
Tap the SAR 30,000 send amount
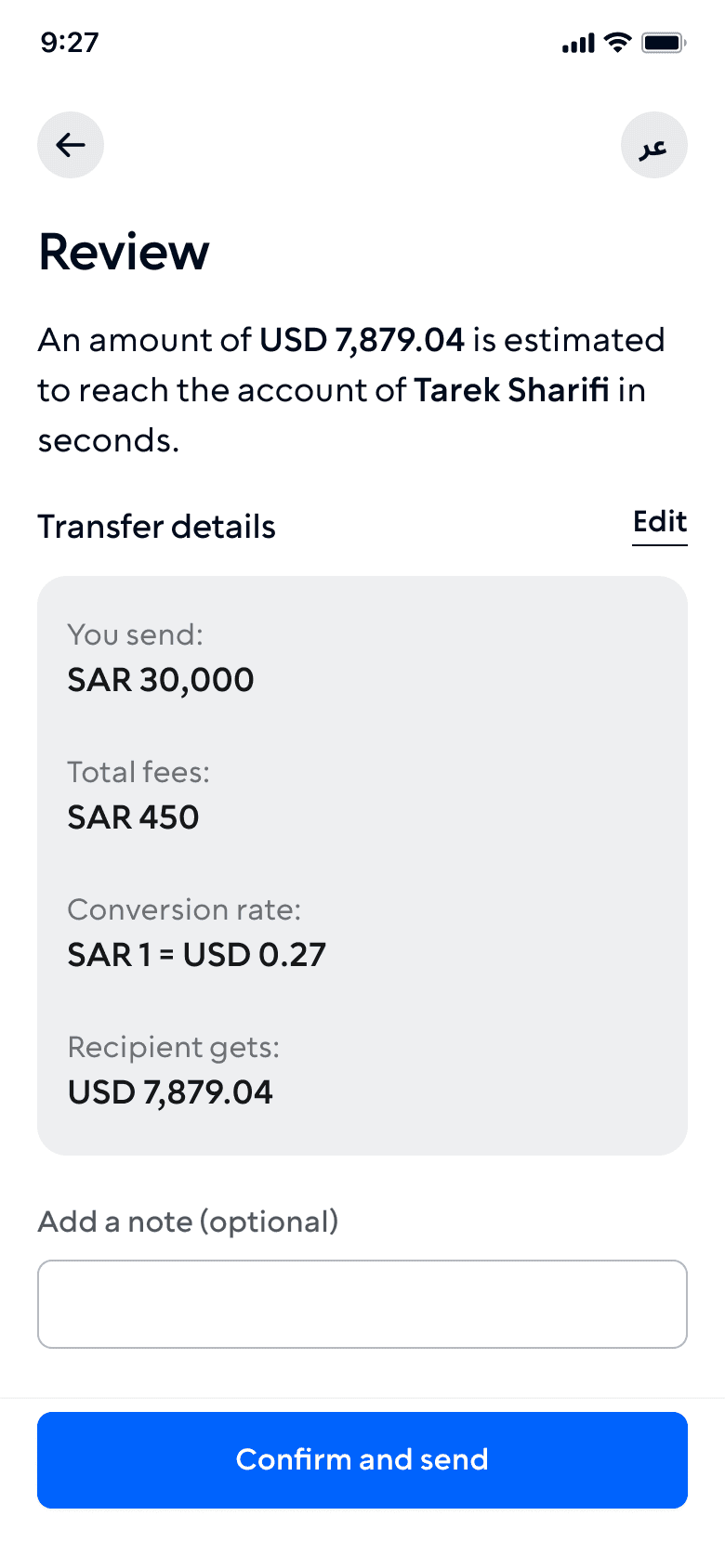[x=161, y=680]
